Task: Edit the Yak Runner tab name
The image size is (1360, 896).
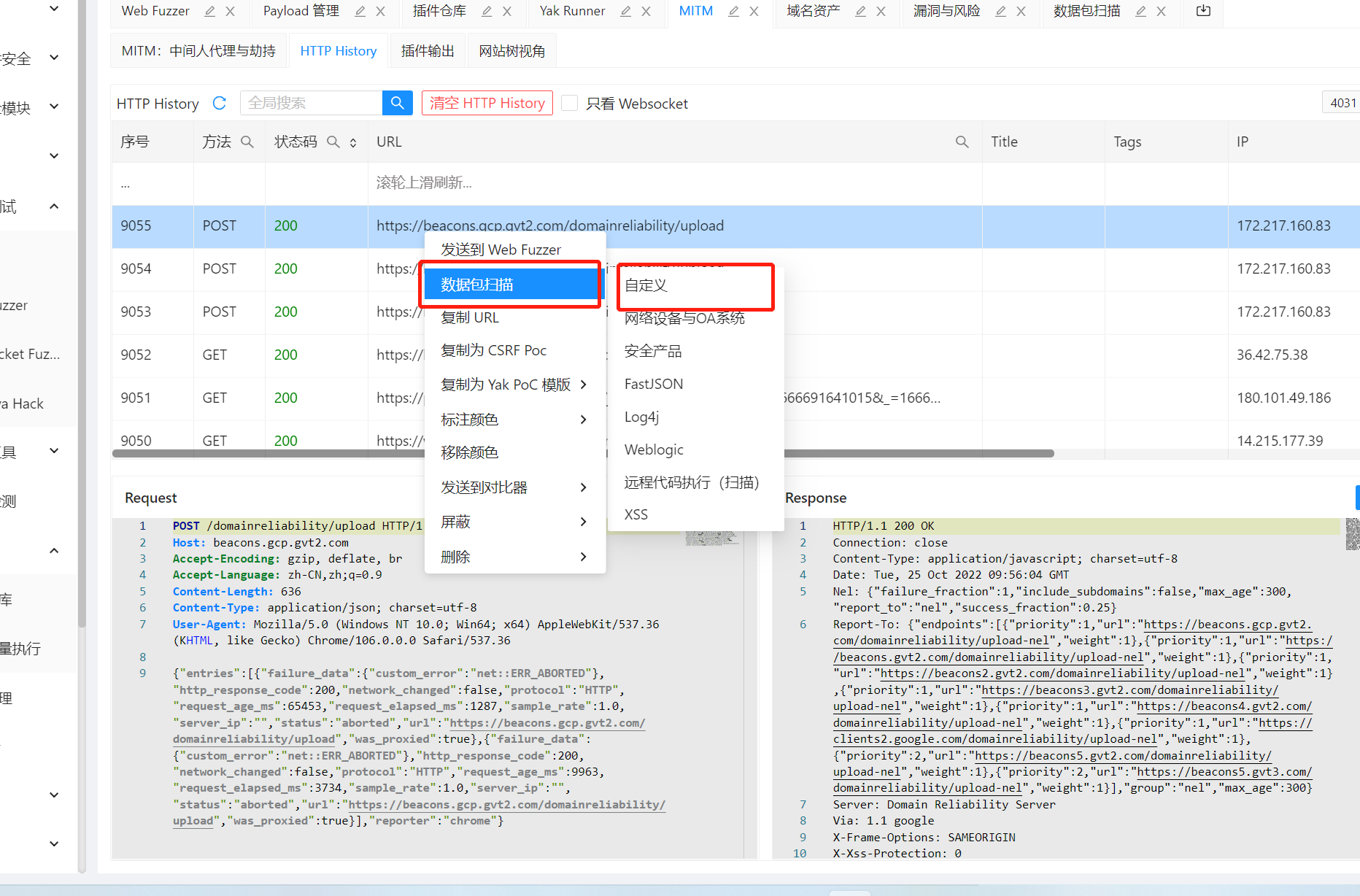Action: (626, 12)
